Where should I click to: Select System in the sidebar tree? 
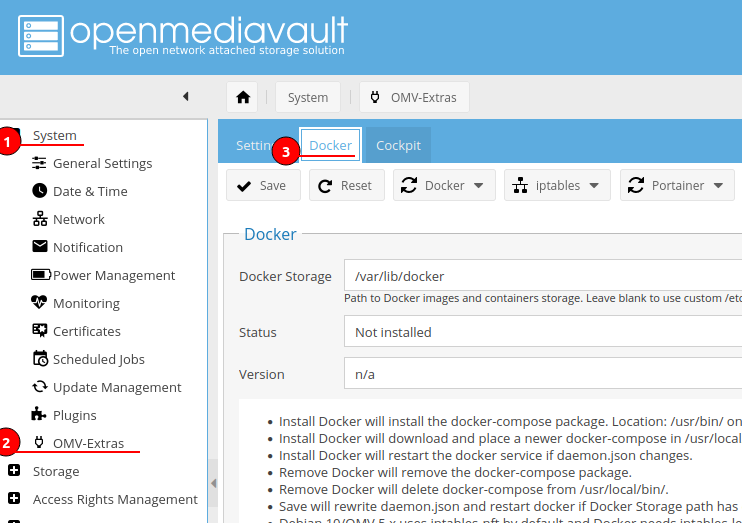[54, 135]
